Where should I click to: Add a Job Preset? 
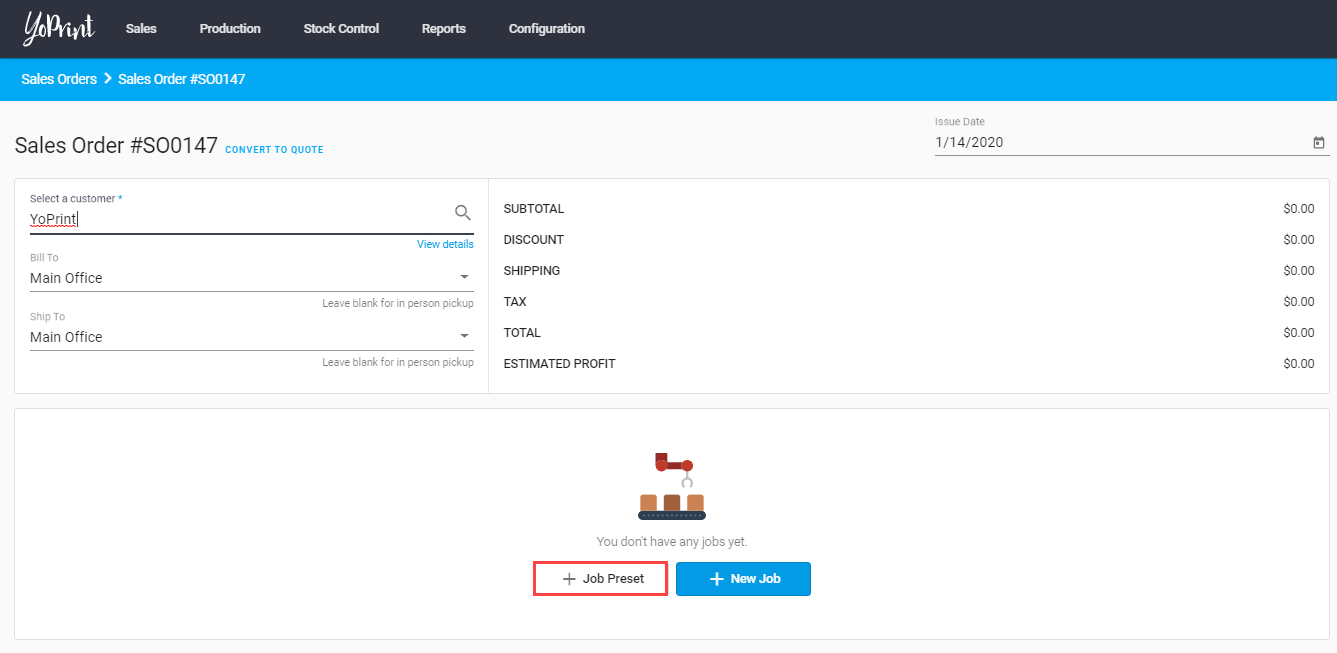[x=601, y=579]
